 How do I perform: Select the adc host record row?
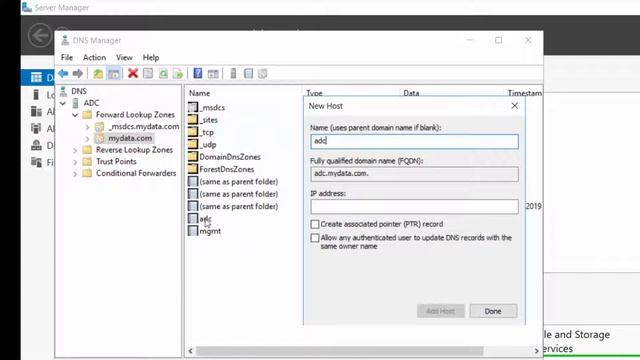click(x=205, y=219)
